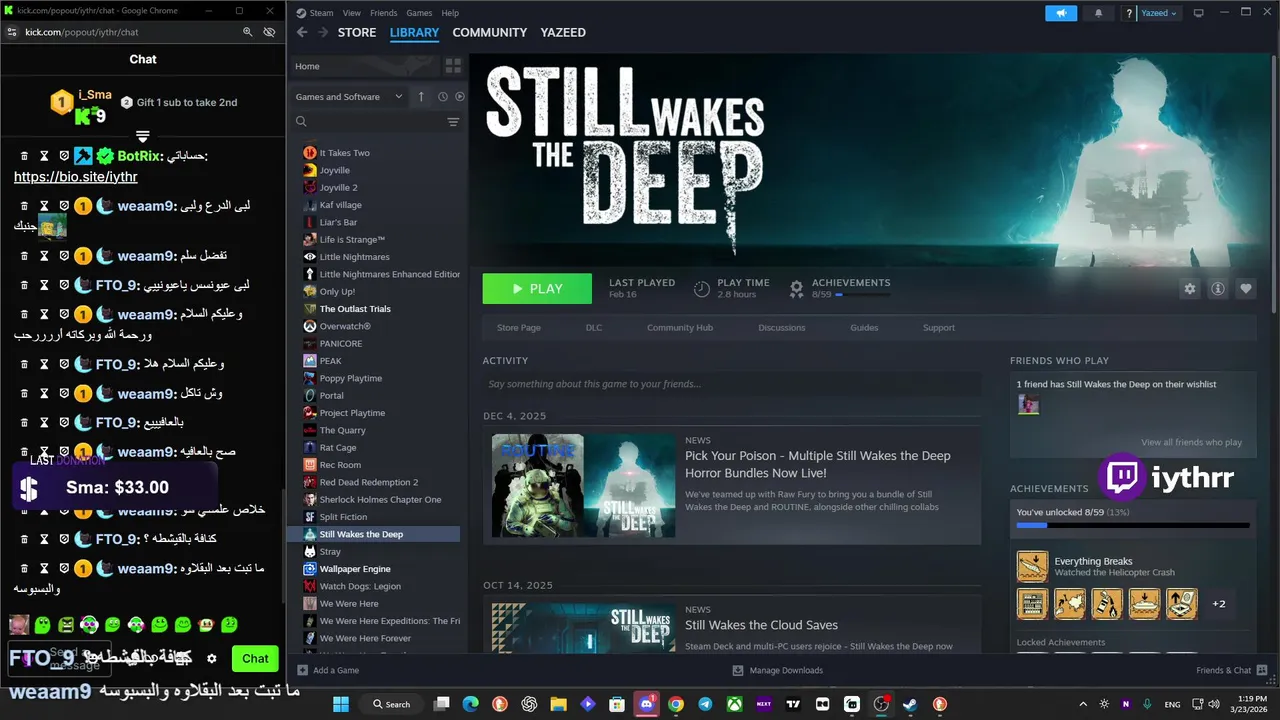The image size is (1280, 720).
Task: Click the Everything Breaks achievement icon
Action: point(1032,566)
